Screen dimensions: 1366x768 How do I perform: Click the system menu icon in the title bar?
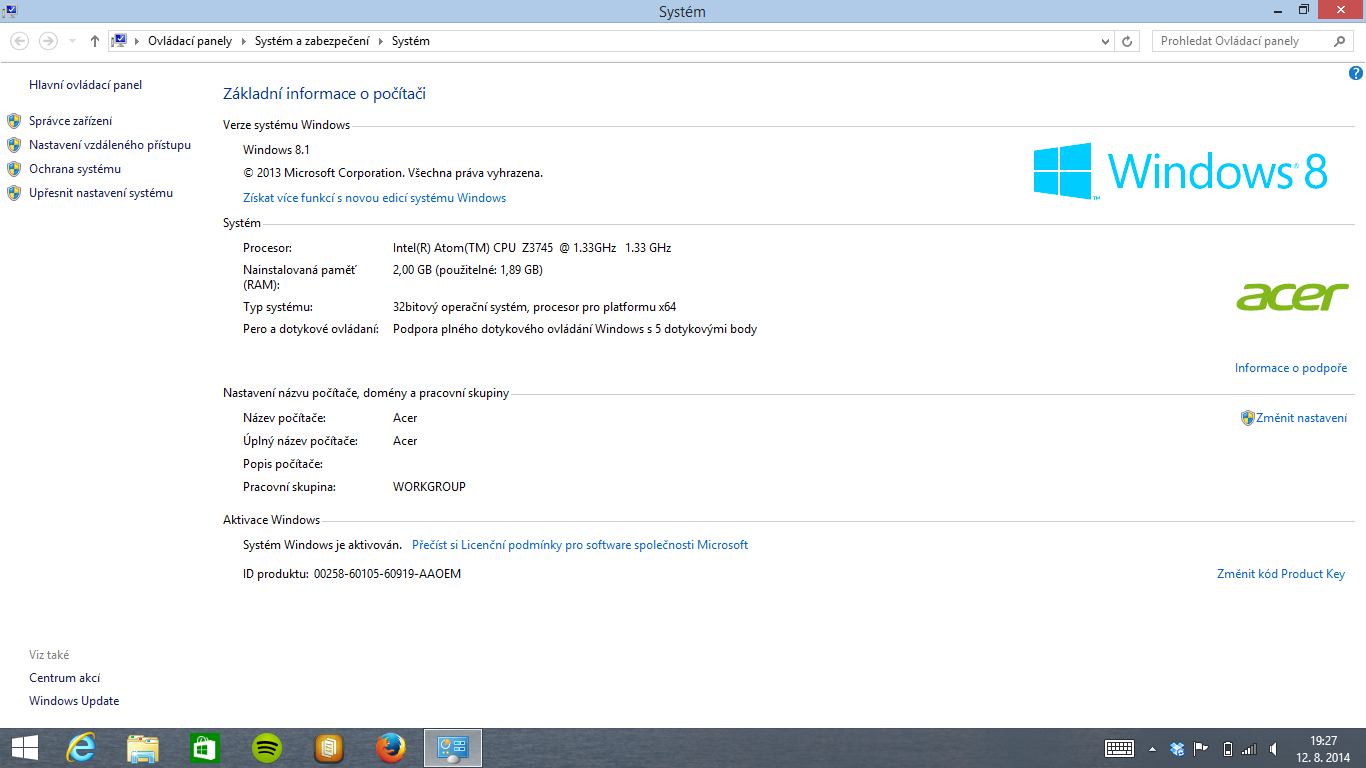point(9,11)
